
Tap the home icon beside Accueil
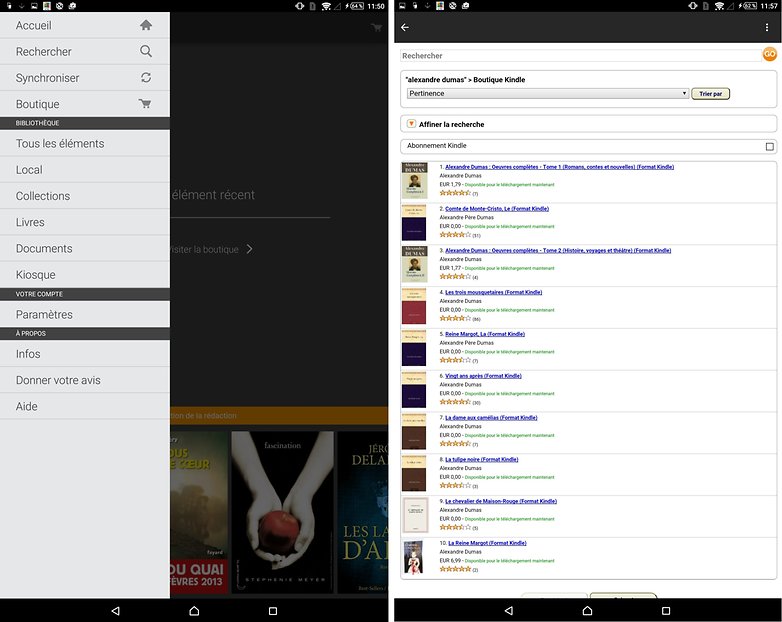tap(146, 25)
